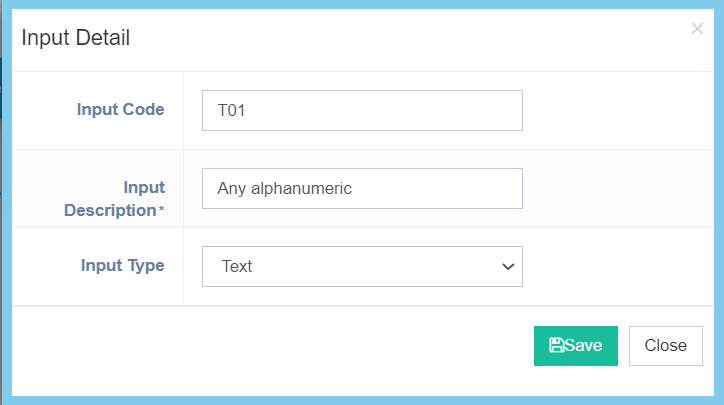Click the Input Code label
Image resolution: width=724 pixels, height=405 pixels.
pyautogui.click(x=120, y=110)
